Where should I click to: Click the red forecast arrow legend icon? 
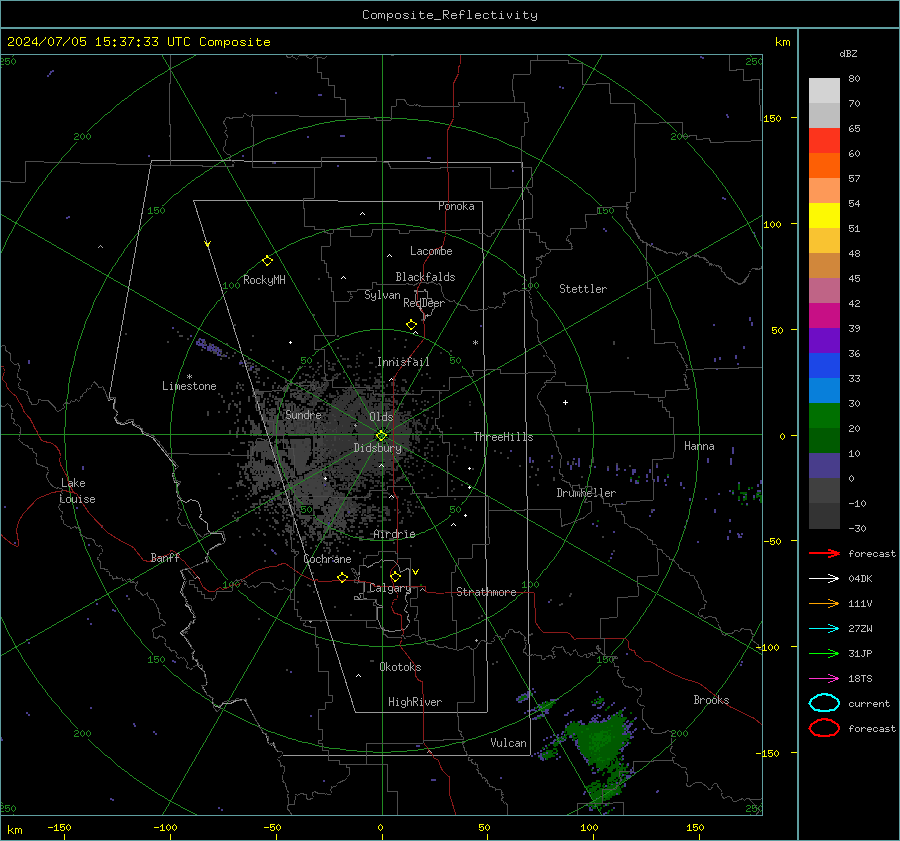(824, 553)
